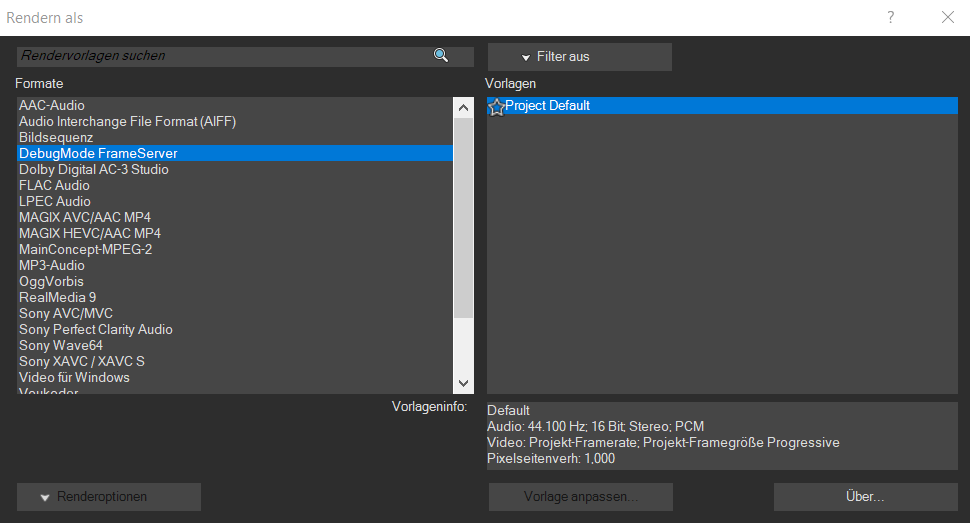Click the magnifier search icon
The height and width of the screenshot is (523, 970).
(x=441, y=56)
